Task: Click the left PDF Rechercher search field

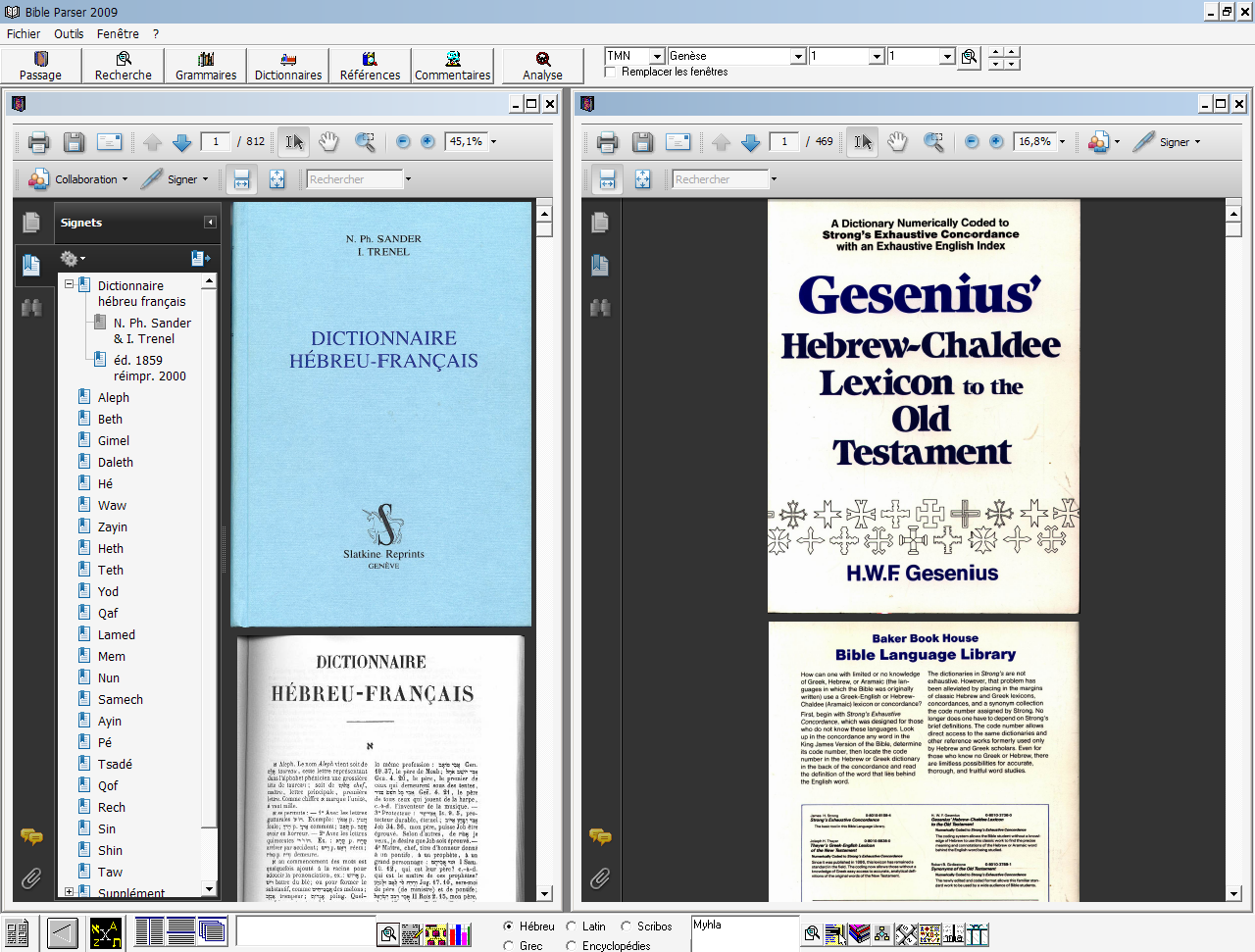Action: click(x=354, y=179)
